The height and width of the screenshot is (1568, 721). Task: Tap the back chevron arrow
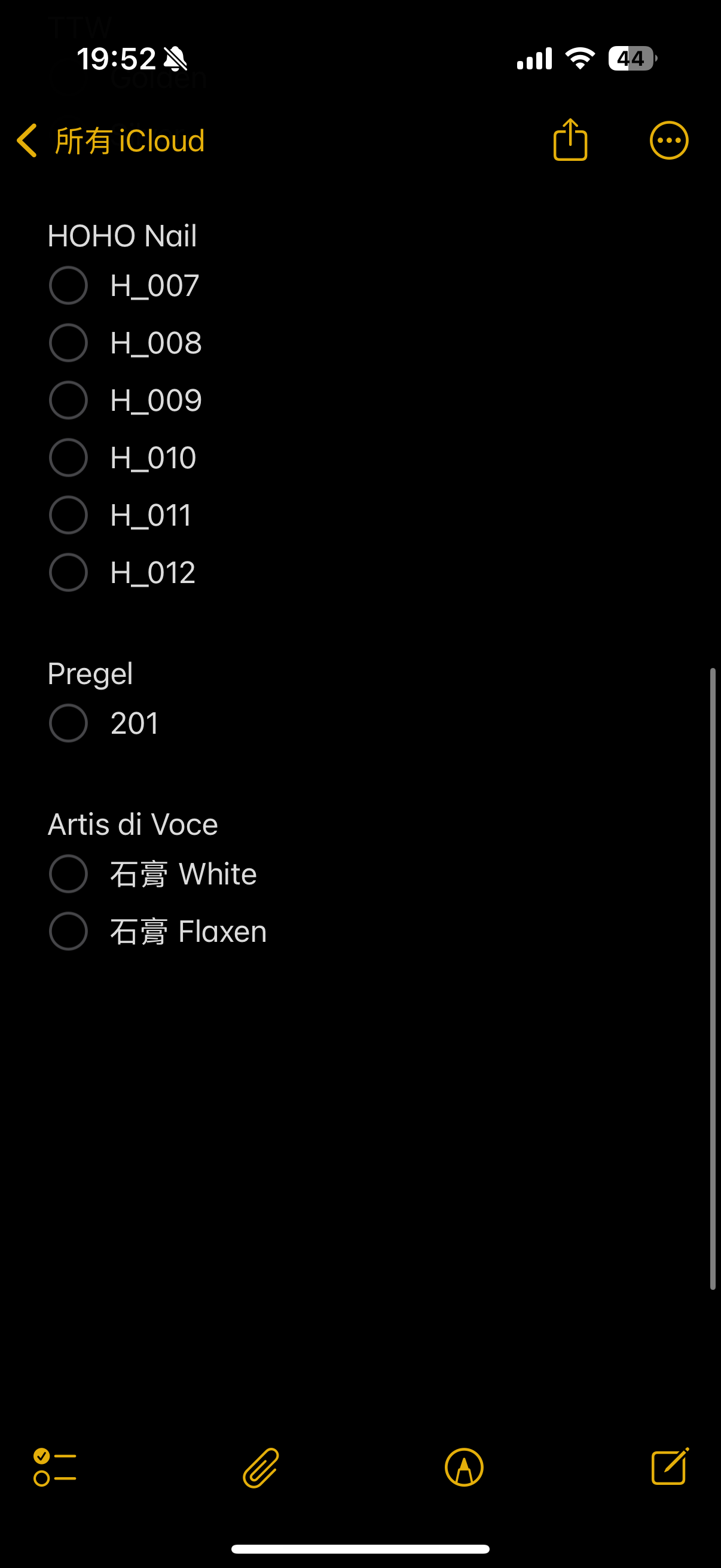[27, 141]
